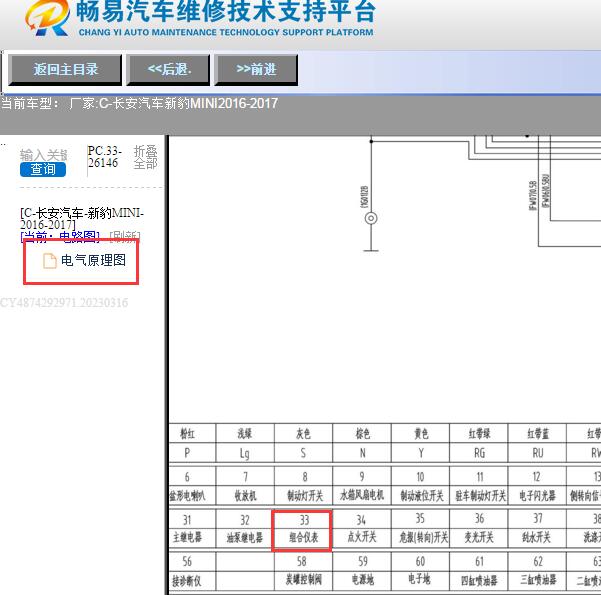Select cell 9 水箱风扇电机
Viewport: 601px width, 595px height.
tap(362, 486)
